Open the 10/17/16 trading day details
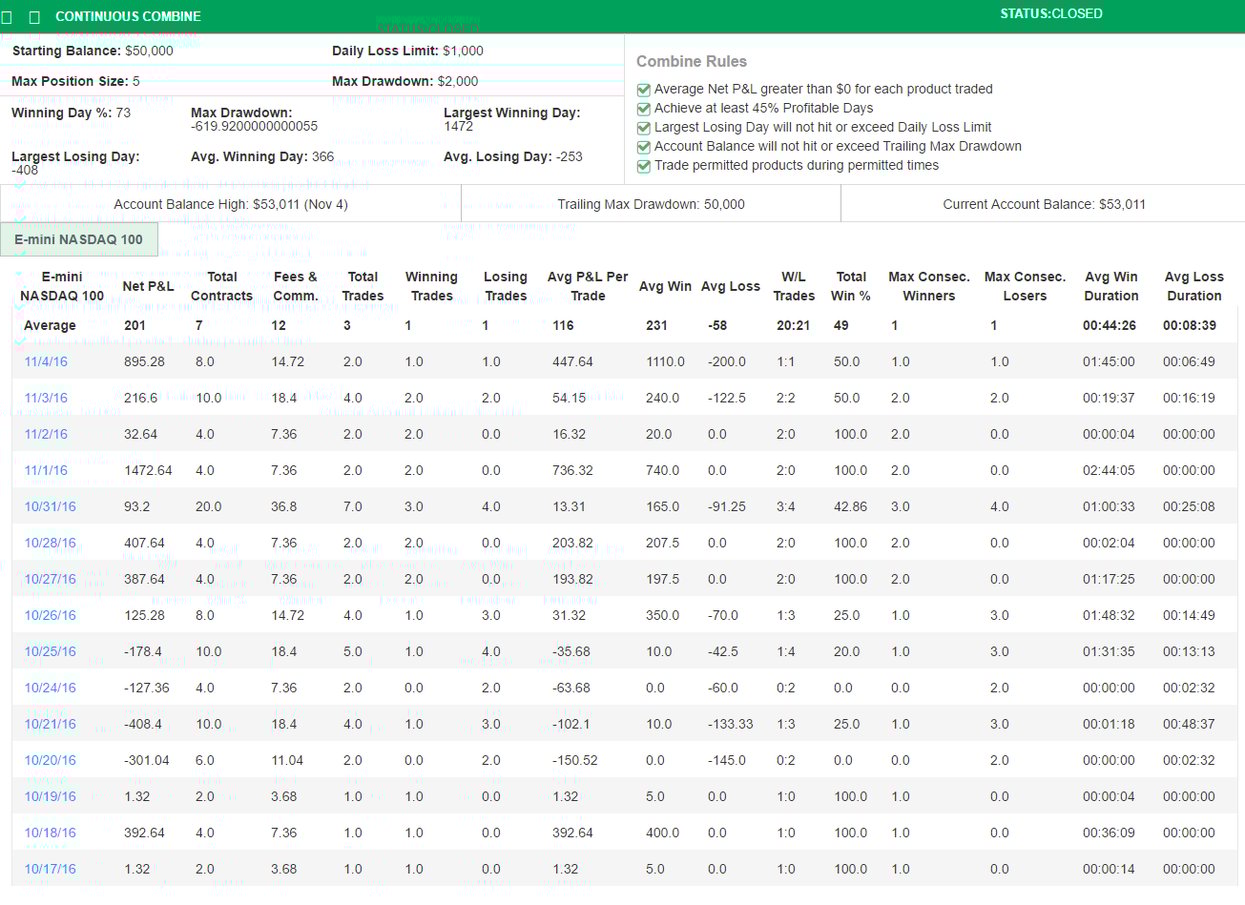 point(49,868)
